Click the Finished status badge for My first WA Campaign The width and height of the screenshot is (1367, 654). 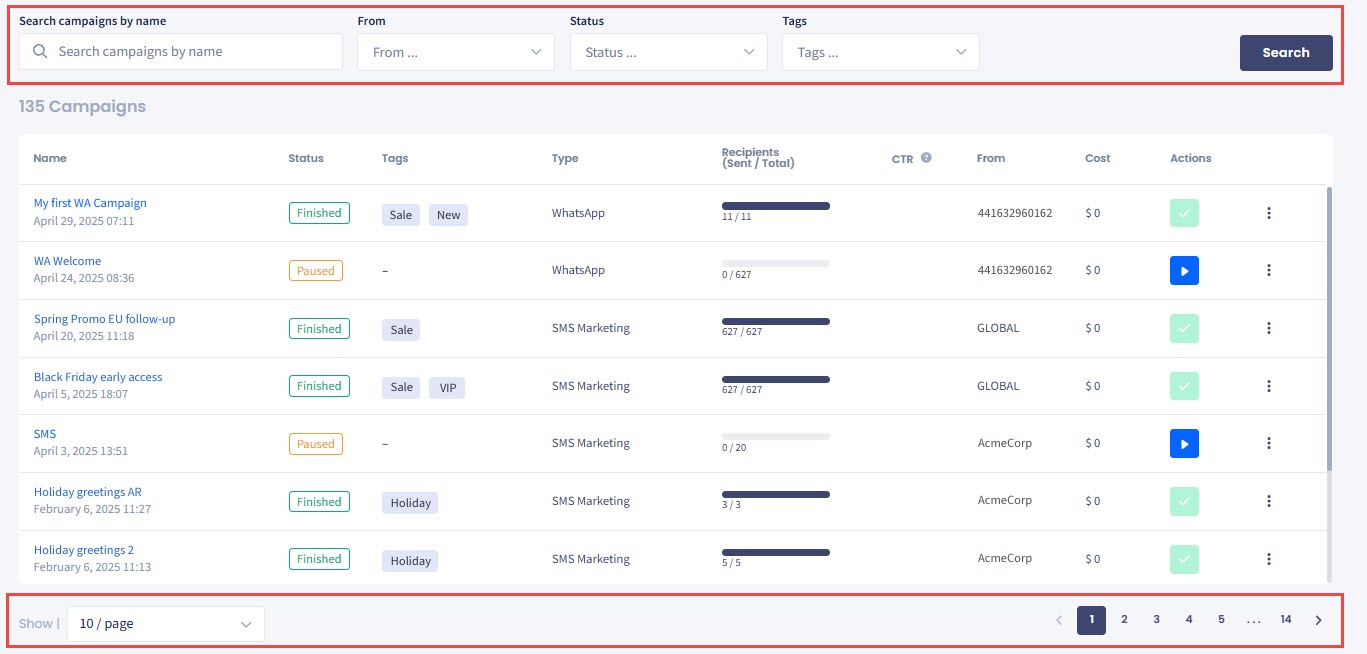pyautogui.click(x=319, y=213)
